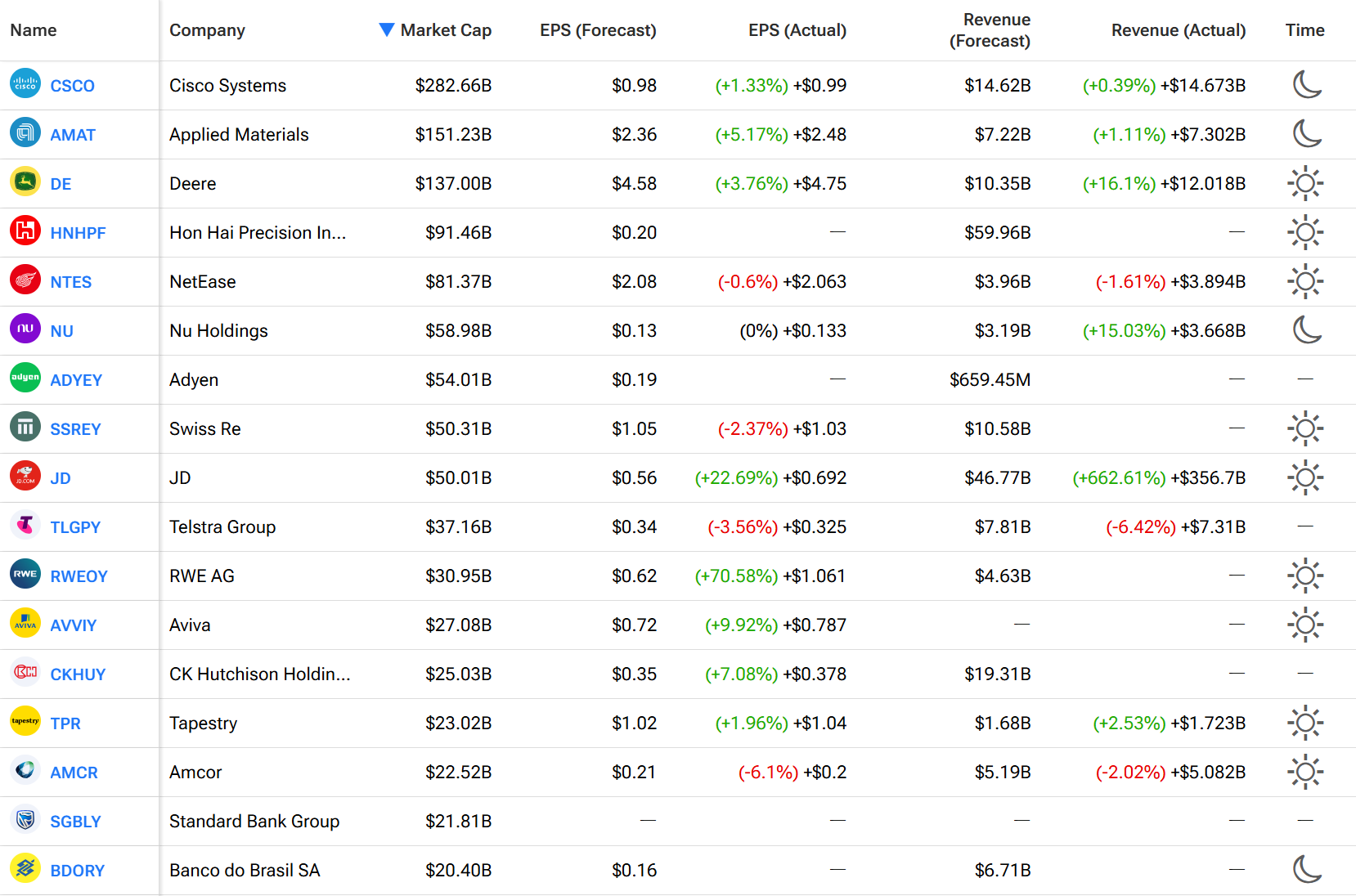
Task: Click the (+662.61%) +$356.7B revenue cell
Action: 1159,478
